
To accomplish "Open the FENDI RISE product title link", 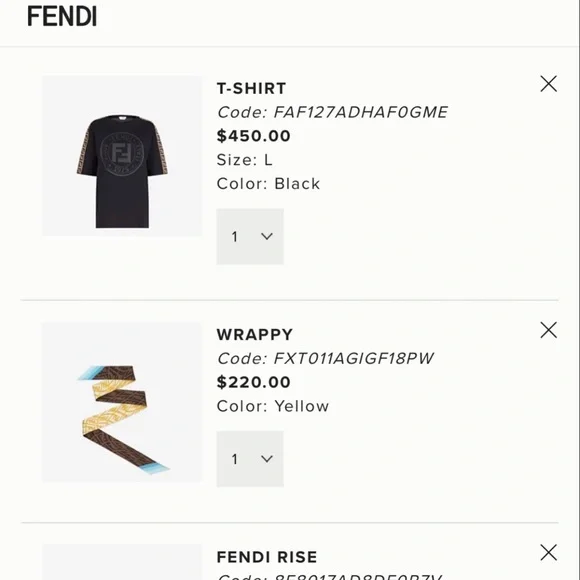I will tap(267, 557).
